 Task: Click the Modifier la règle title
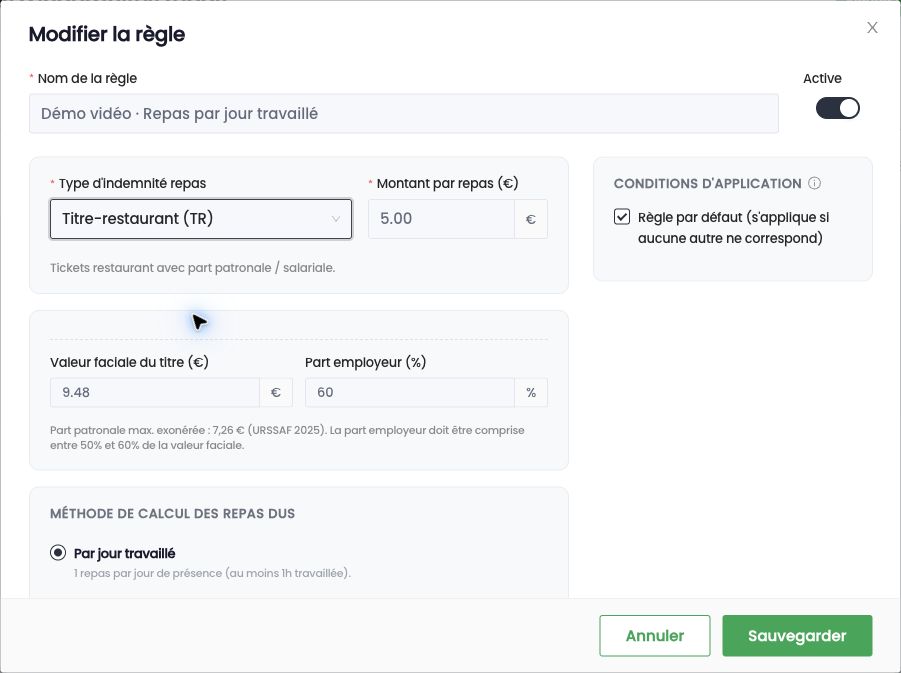(x=107, y=34)
